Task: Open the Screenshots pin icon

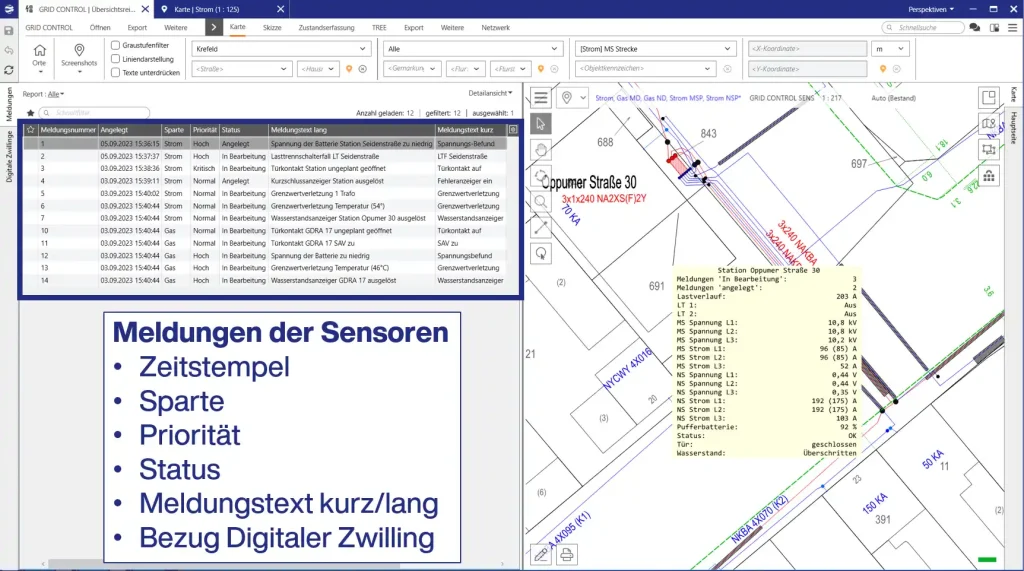Action: [x=79, y=57]
